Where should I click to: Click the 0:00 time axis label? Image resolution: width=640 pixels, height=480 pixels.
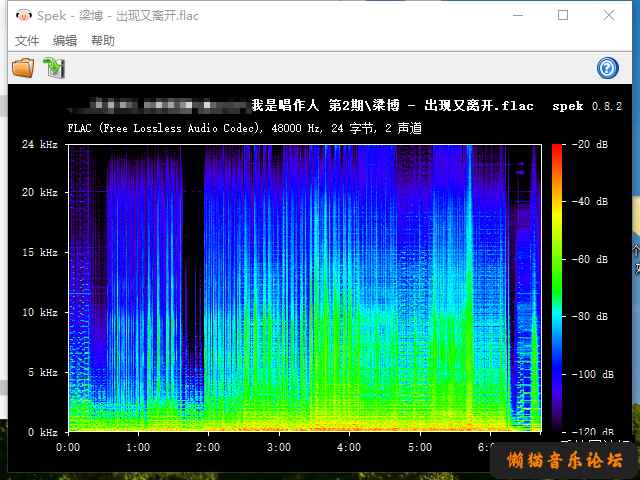click(x=68, y=447)
